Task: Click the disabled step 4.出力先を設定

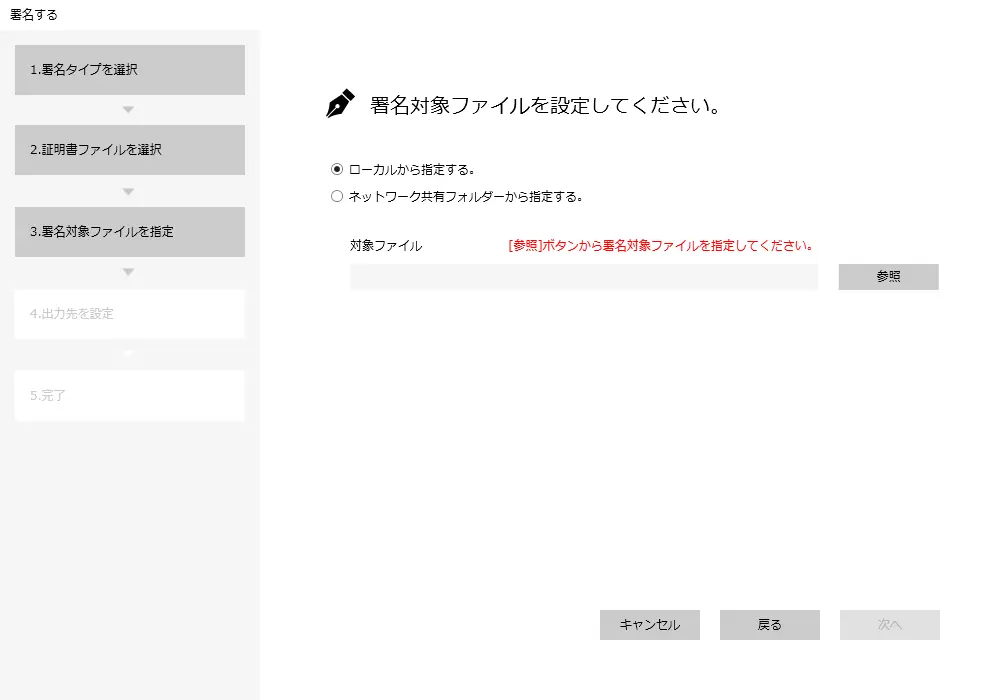Action: (x=129, y=314)
